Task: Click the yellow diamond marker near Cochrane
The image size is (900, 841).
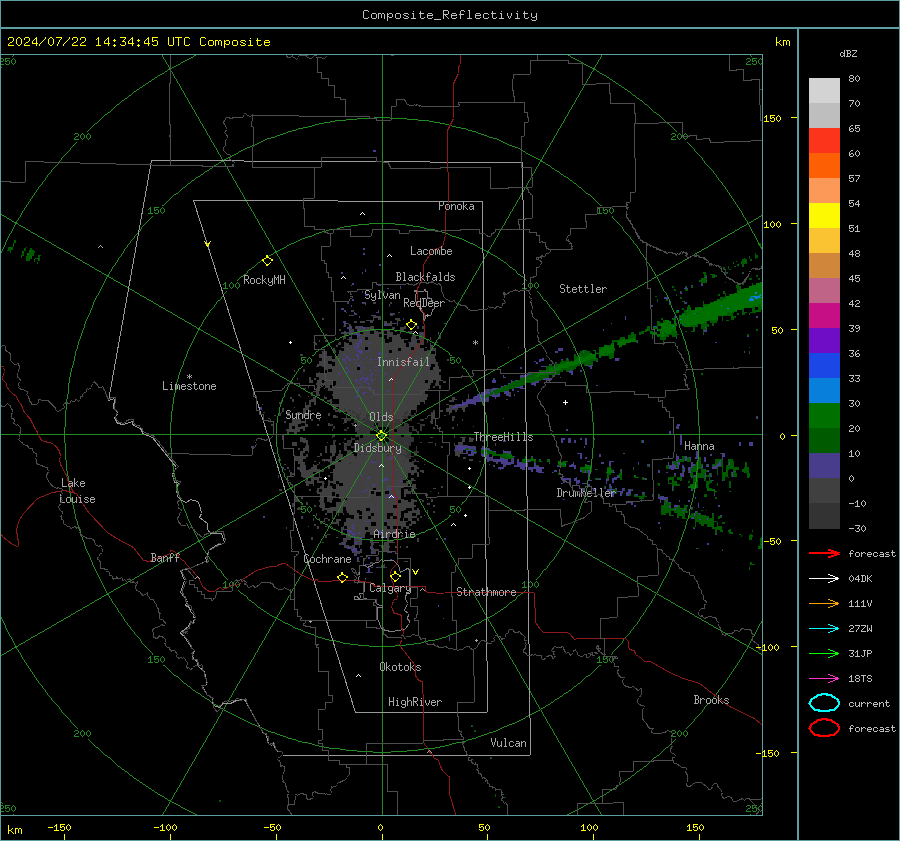Action: 343,577
